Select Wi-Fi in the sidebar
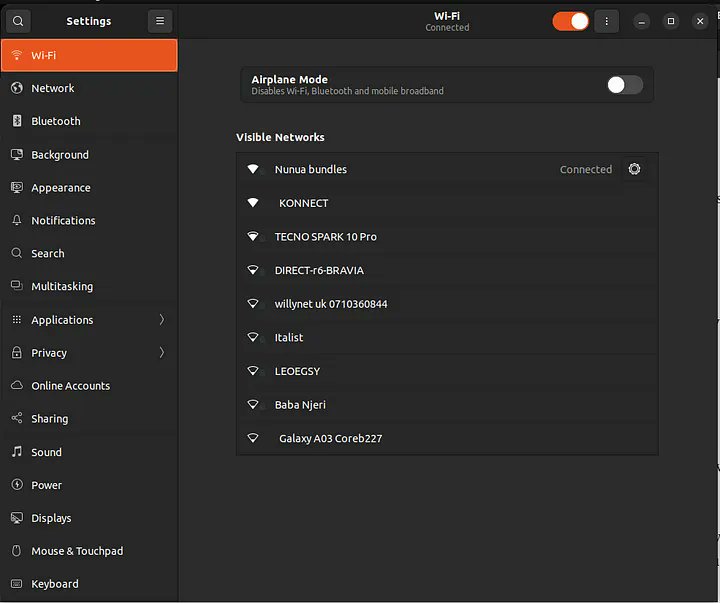 click(89, 56)
